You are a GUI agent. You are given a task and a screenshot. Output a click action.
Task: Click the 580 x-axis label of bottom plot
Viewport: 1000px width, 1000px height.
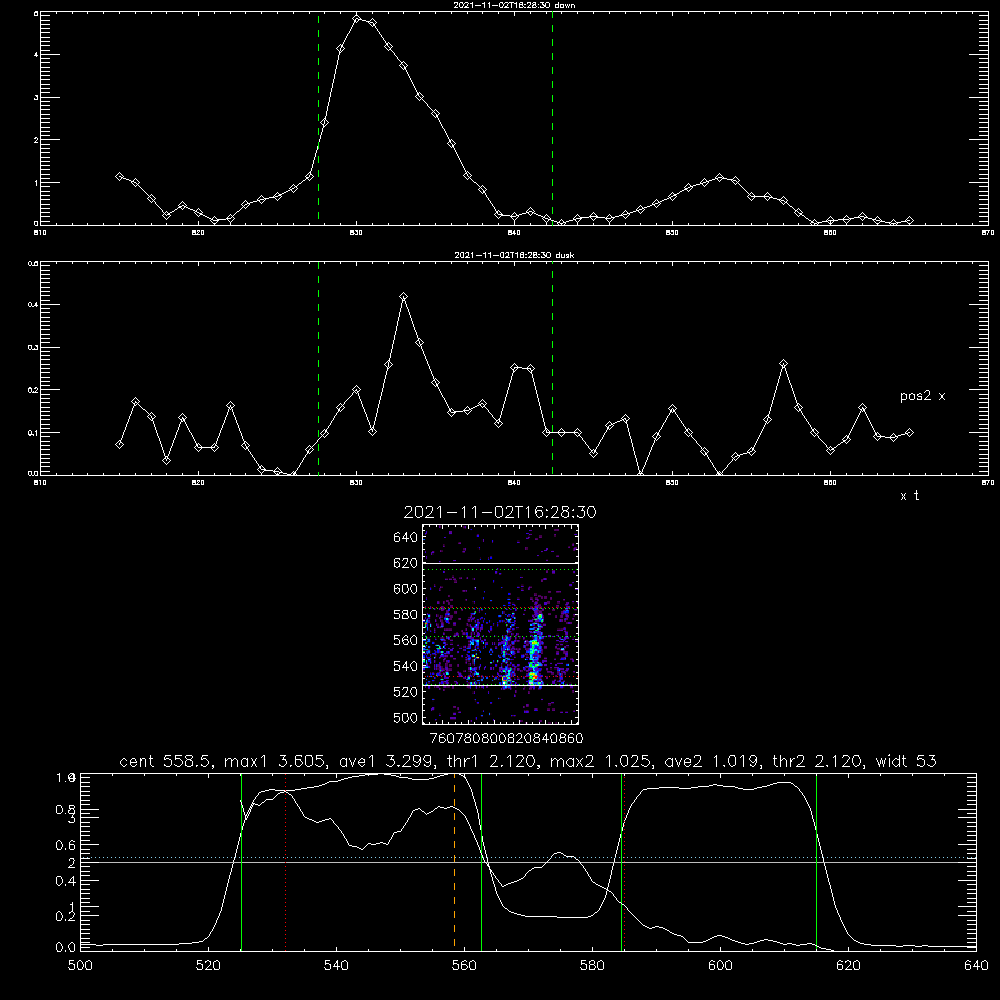coord(592,966)
